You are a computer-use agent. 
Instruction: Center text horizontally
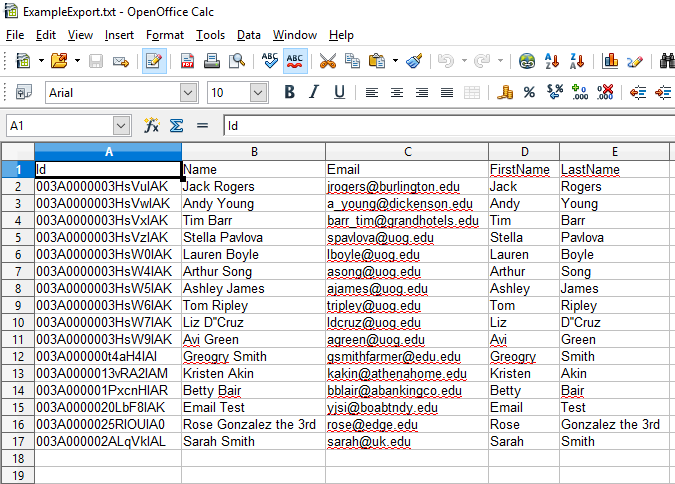[397, 93]
